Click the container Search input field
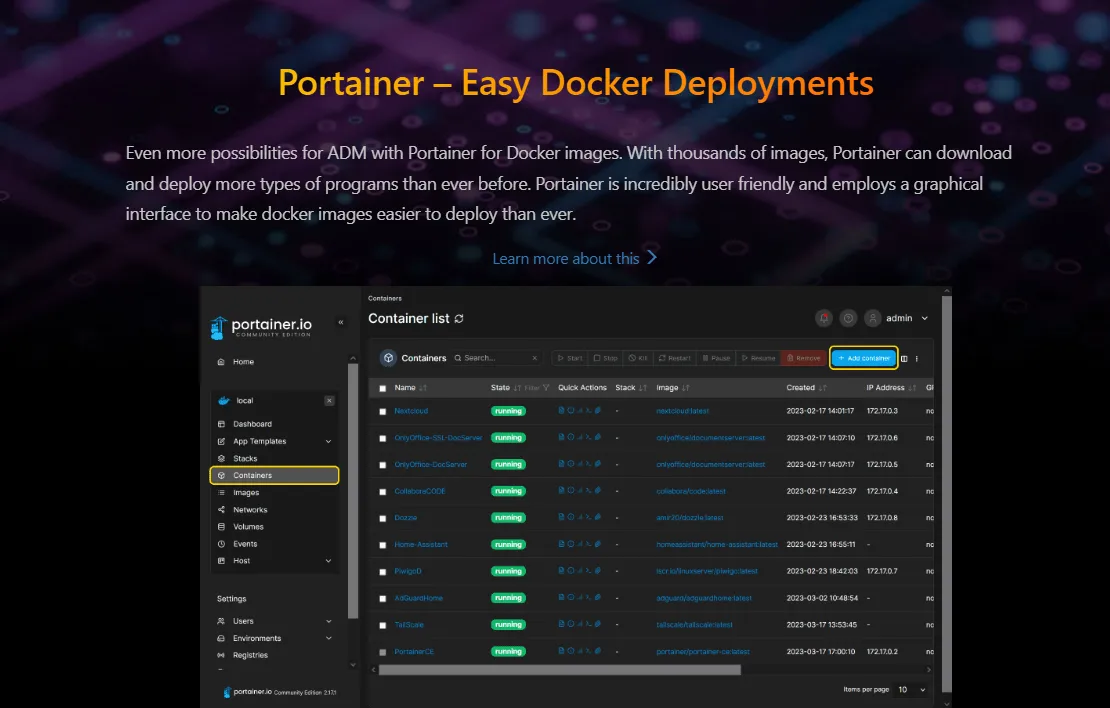The image size is (1110, 708). [x=496, y=358]
